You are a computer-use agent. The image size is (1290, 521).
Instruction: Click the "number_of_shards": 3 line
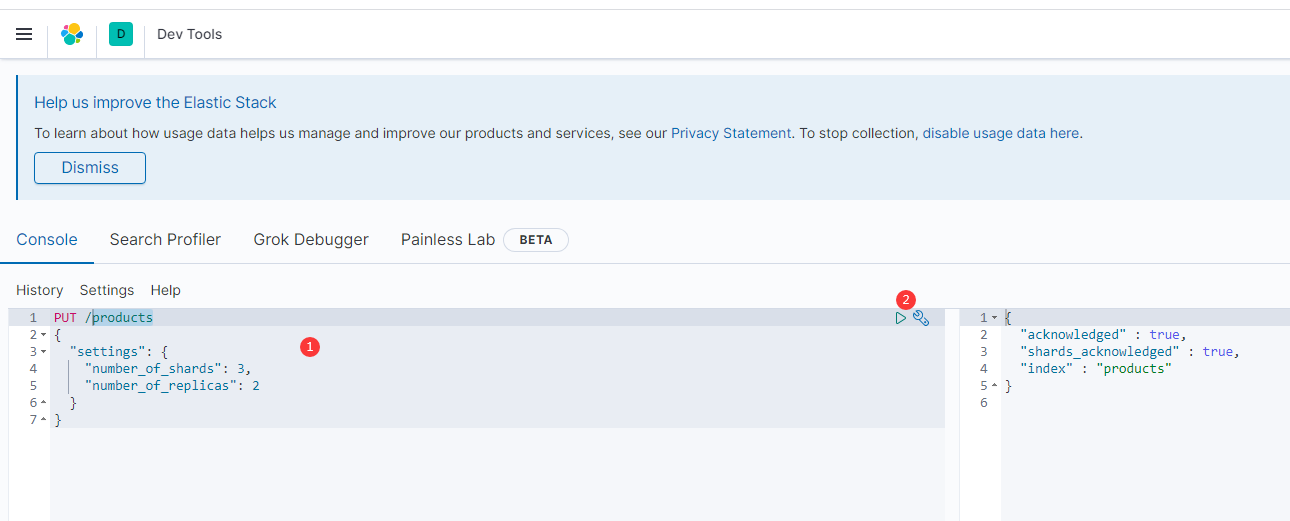pyautogui.click(x=168, y=369)
